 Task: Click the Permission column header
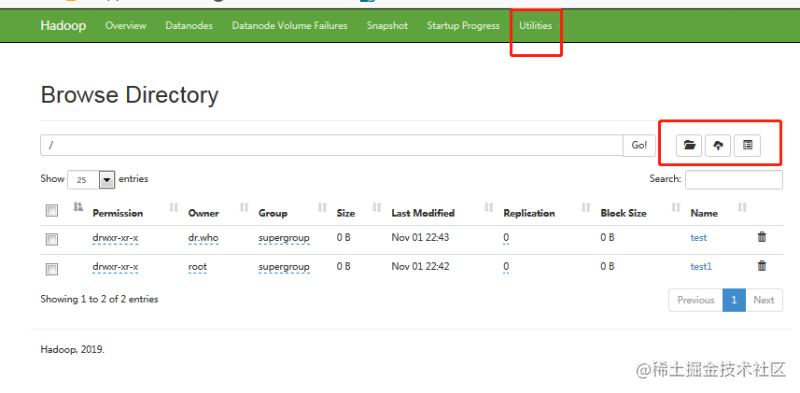click(118, 213)
